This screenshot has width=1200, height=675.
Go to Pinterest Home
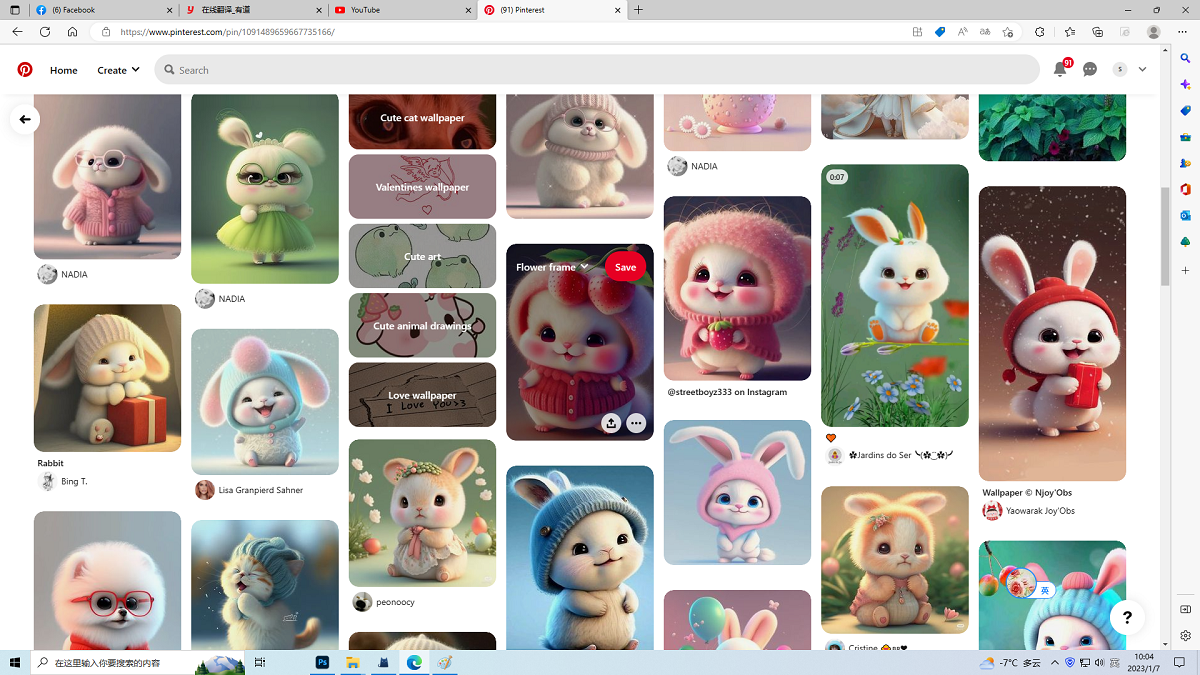(x=64, y=70)
